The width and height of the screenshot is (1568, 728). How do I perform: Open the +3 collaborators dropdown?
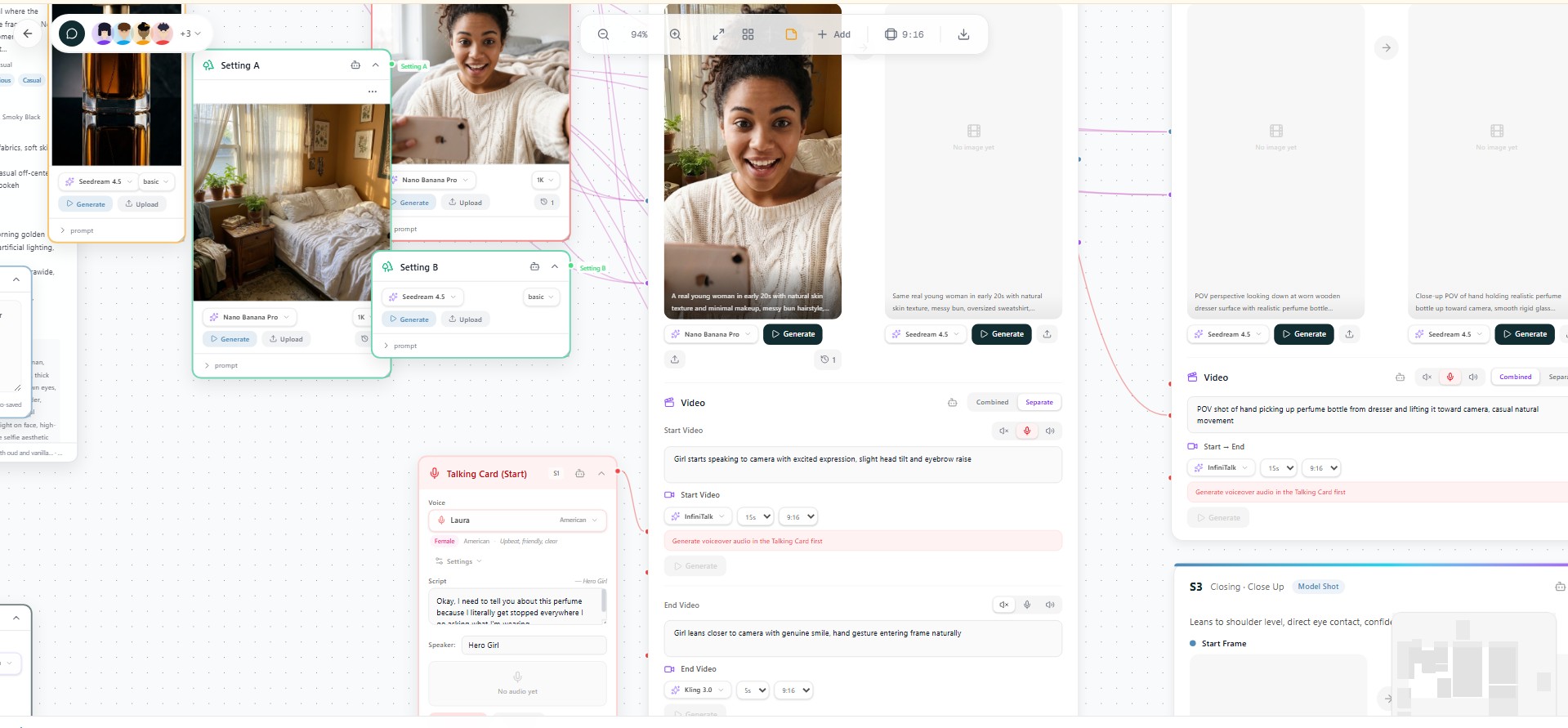190,33
